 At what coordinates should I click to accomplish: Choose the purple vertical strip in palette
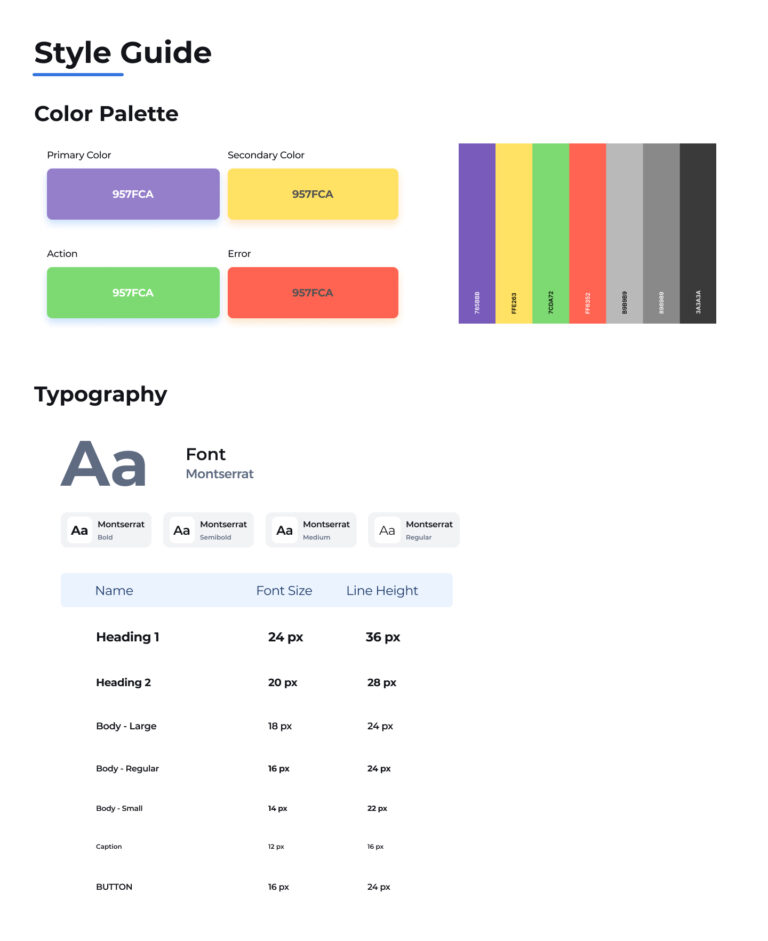click(x=477, y=233)
